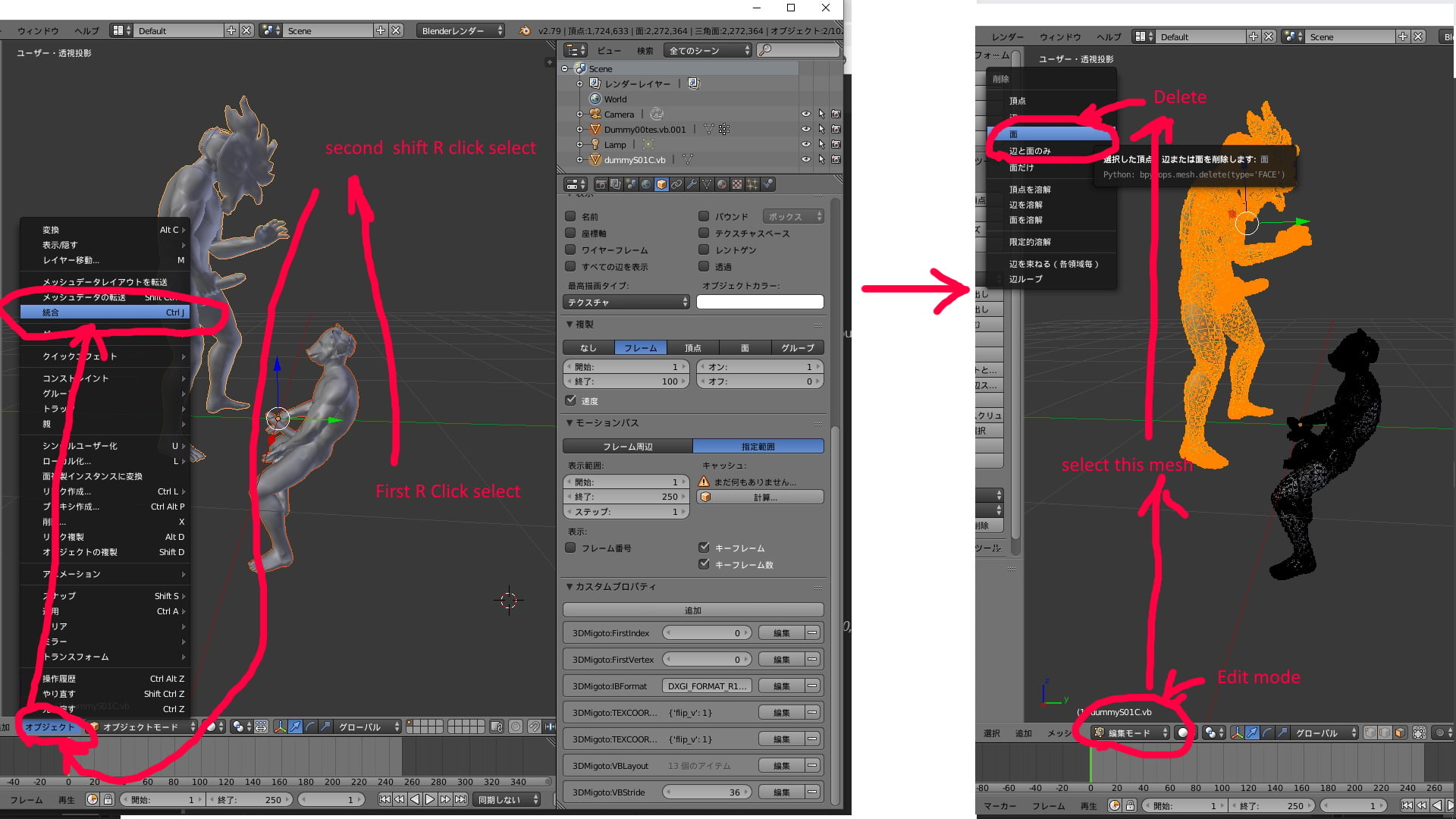Select the 指定範囲 motion path option
1456x819 pixels.
(x=758, y=446)
